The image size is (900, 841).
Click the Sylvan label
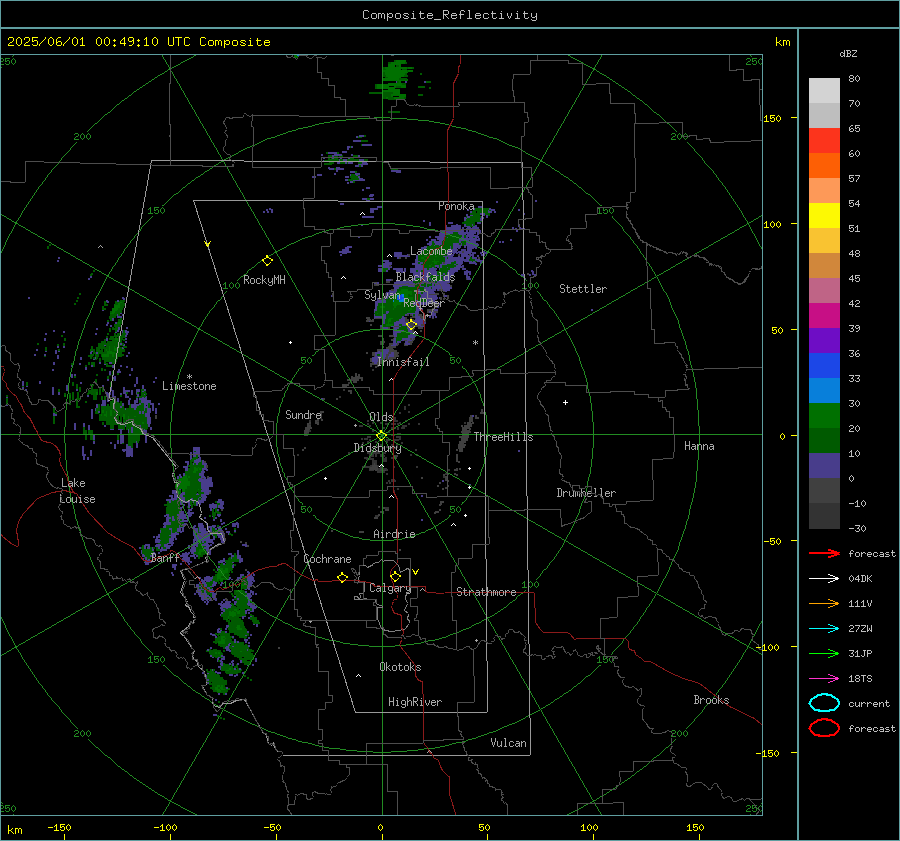tap(382, 295)
